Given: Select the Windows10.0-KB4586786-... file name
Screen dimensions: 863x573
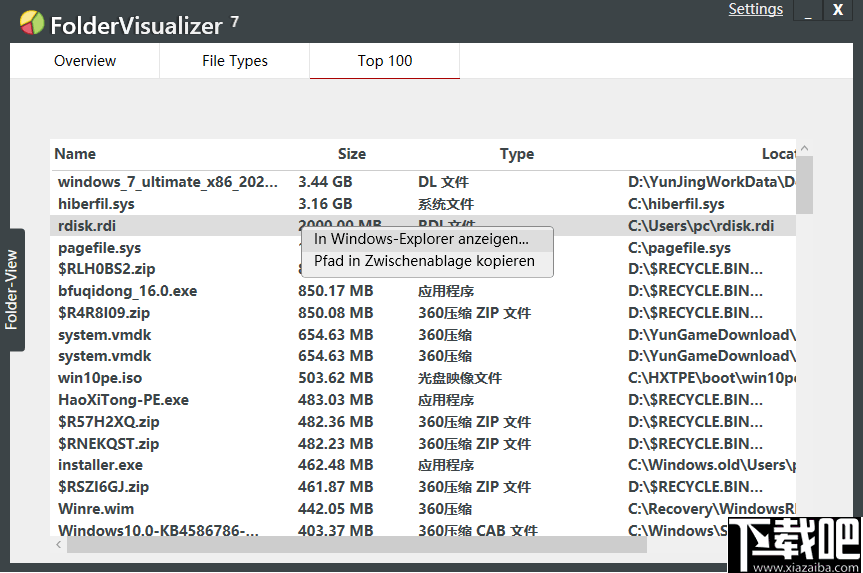Looking at the screenshot, I should pyautogui.click(x=159, y=530).
